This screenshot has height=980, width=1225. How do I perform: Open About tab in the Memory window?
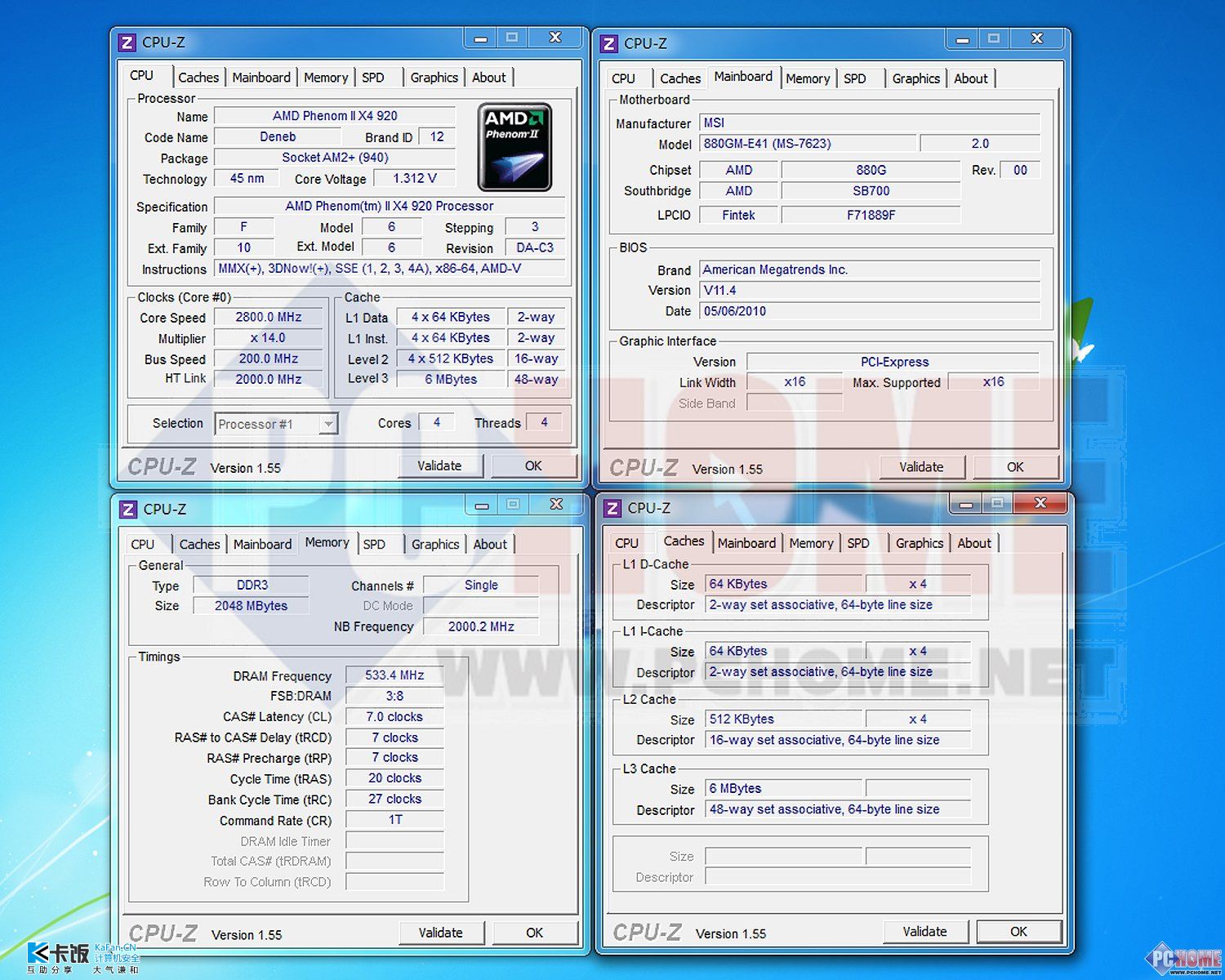pos(490,545)
